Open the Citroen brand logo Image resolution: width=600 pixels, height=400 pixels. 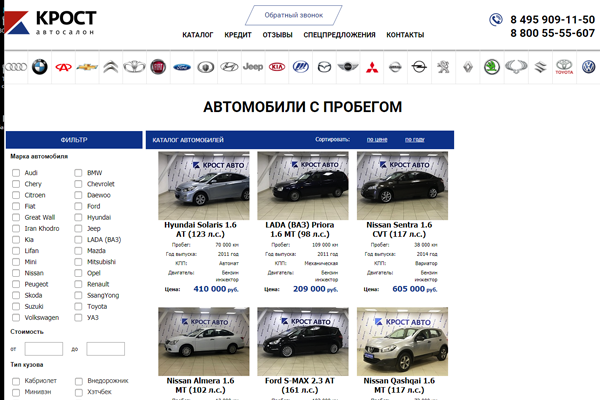click(x=111, y=67)
